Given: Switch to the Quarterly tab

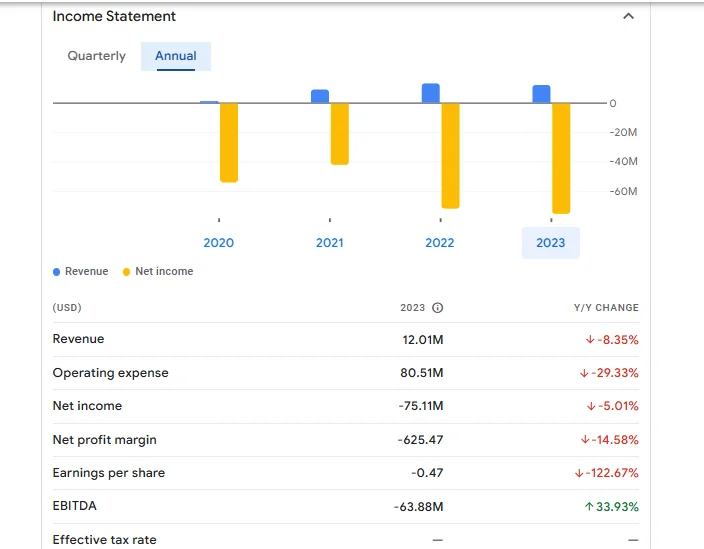Looking at the screenshot, I should 97,56.
